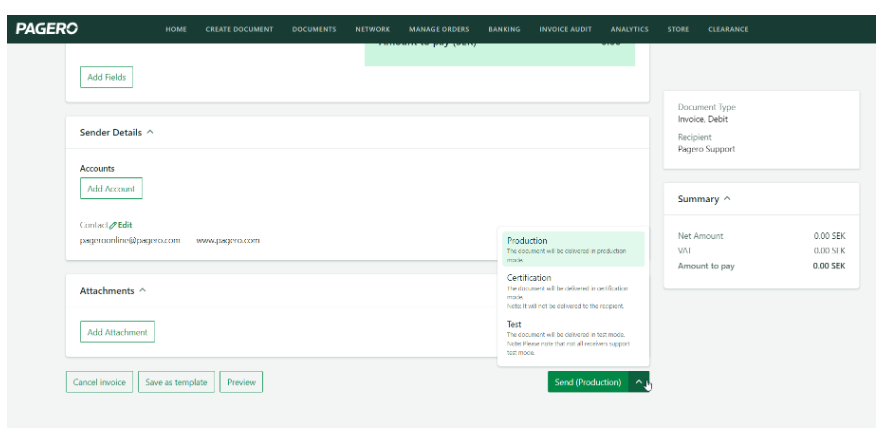Click the Pagero logo

(47, 29)
